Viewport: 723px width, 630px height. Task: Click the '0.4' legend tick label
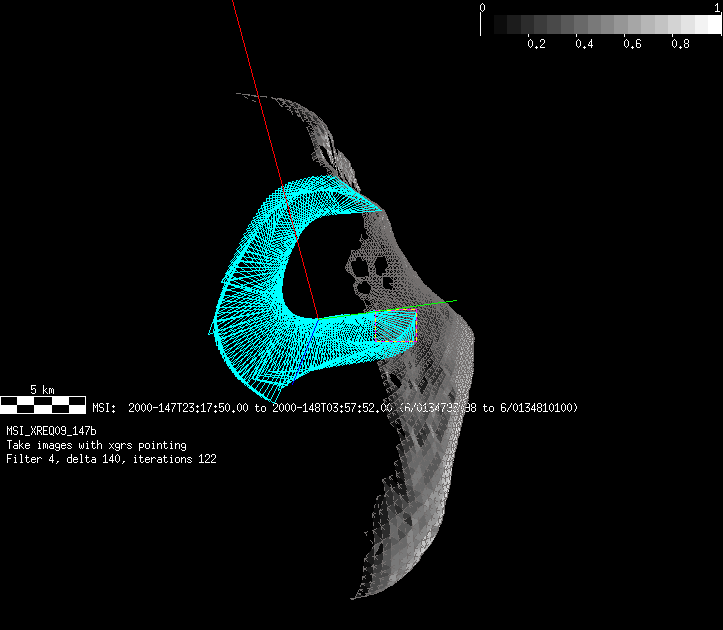(x=584, y=44)
